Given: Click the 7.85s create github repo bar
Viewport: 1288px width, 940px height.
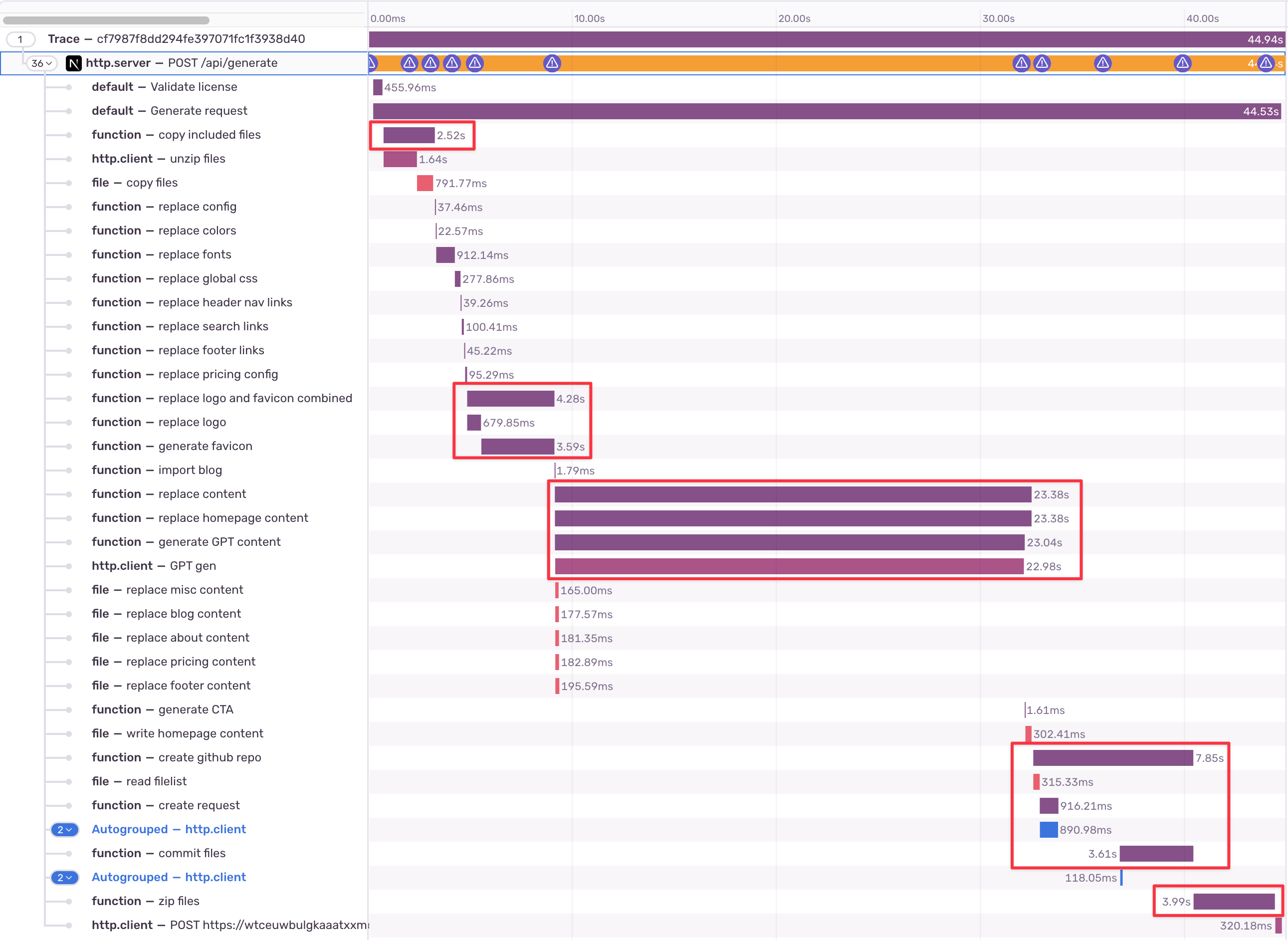Looking at the screenshot, I should point(1112,758).
